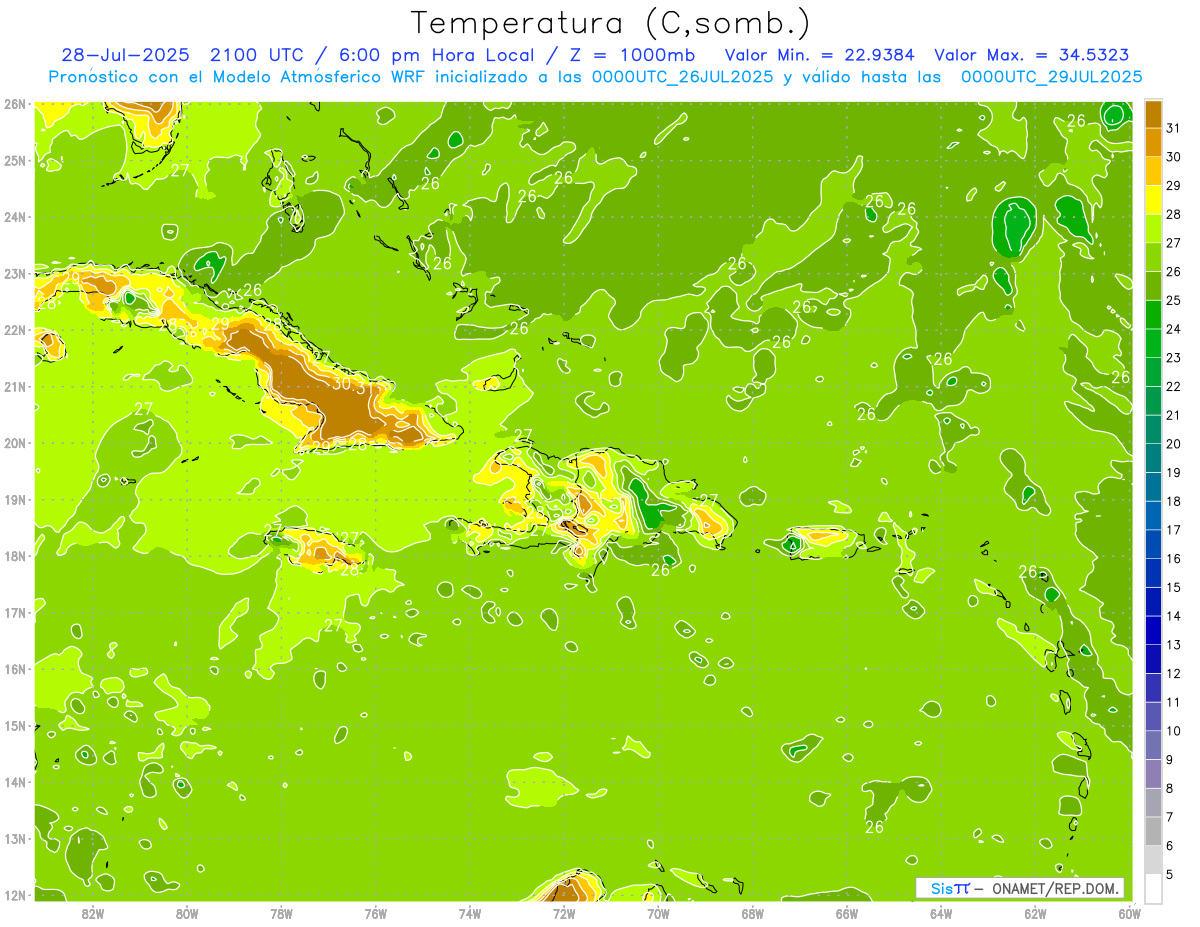1200x927 pixels.
Task: Select the valid-until time '0000UTC_29JUL2025'
Action: pyautogui.click(x=1052, y=77)
